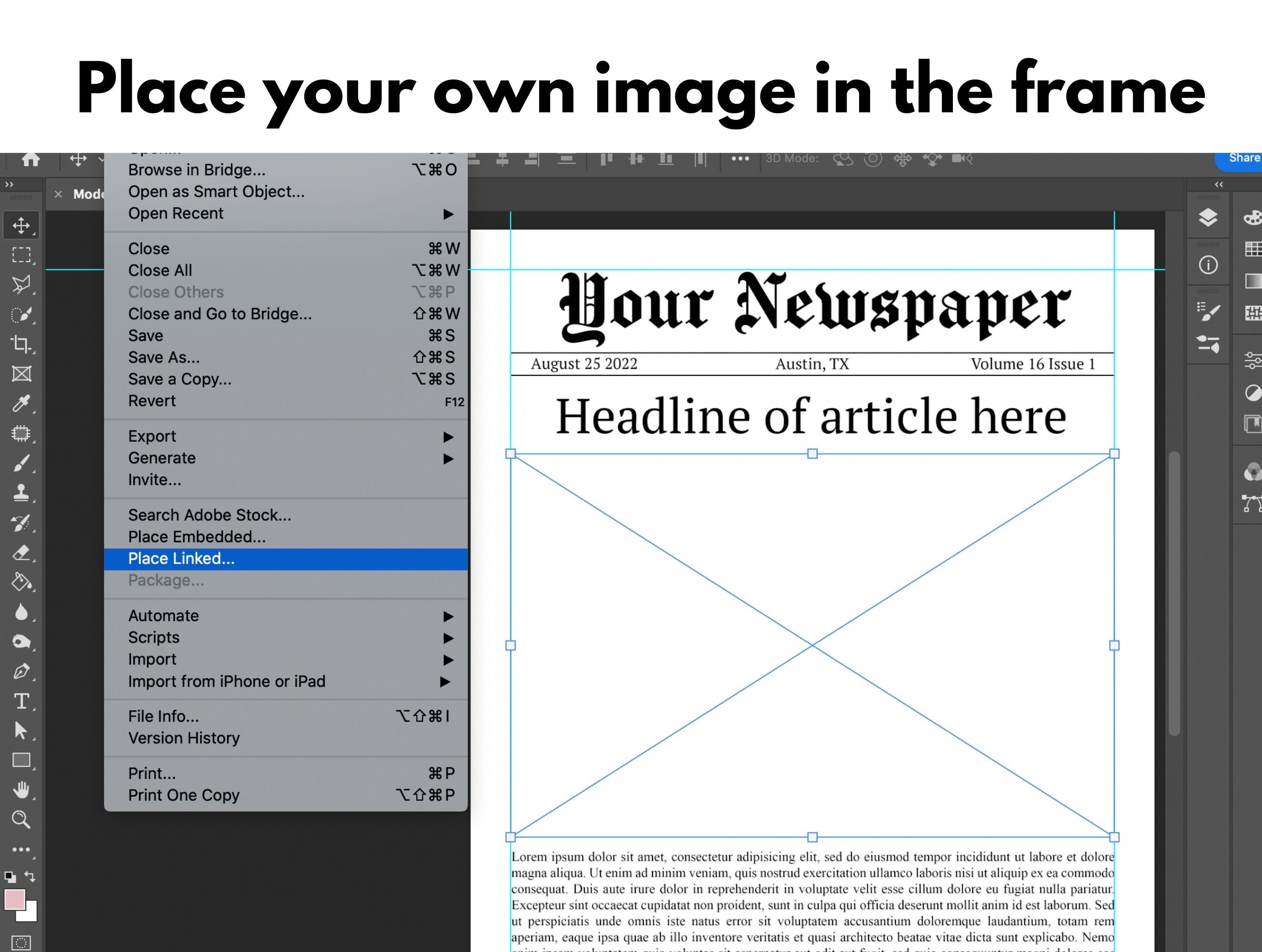Choose Place Embedded... menu item
The width and height of the screenshot is (1262, 952).
click(286, 537)
